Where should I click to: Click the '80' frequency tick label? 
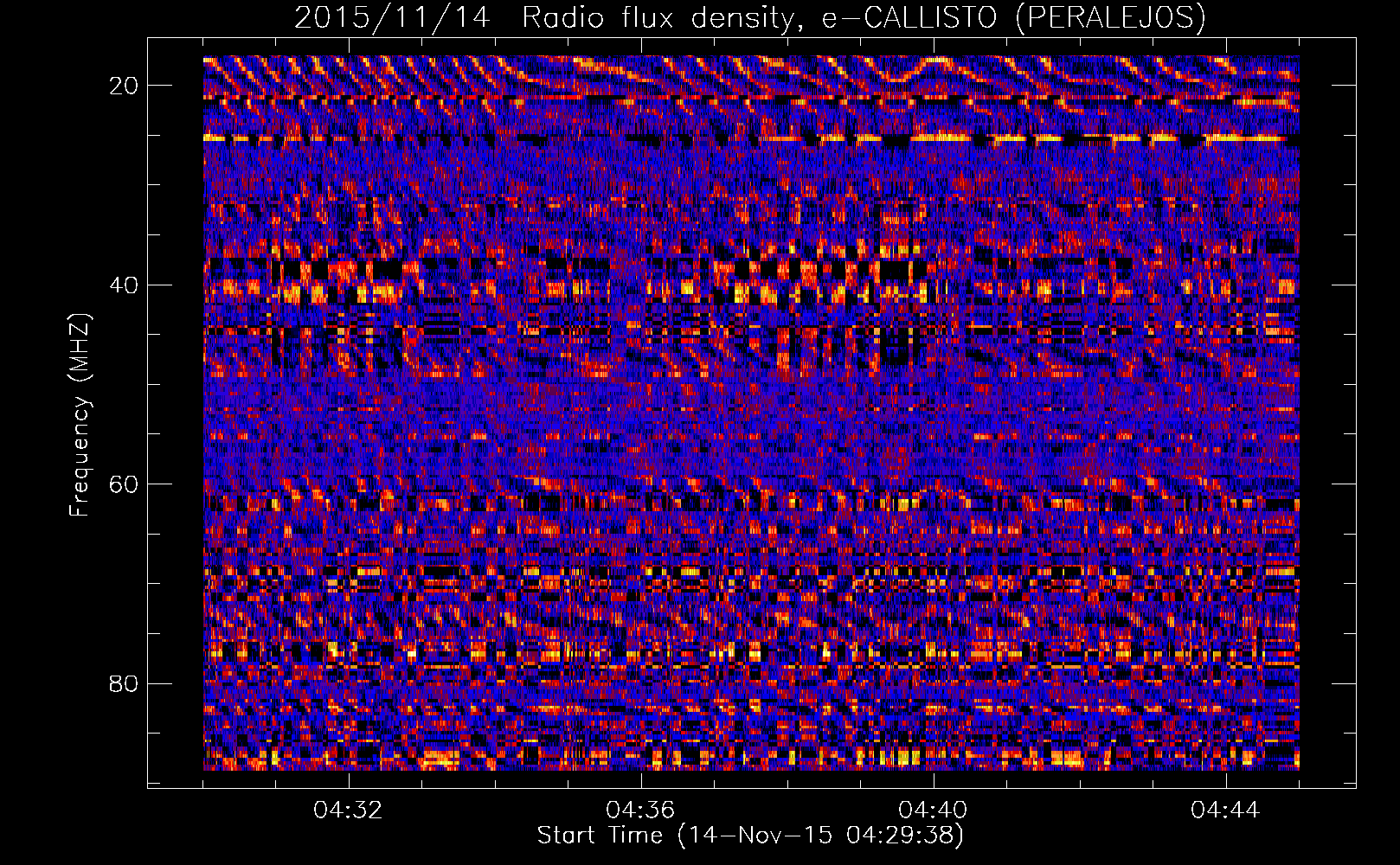coord(125,683)
